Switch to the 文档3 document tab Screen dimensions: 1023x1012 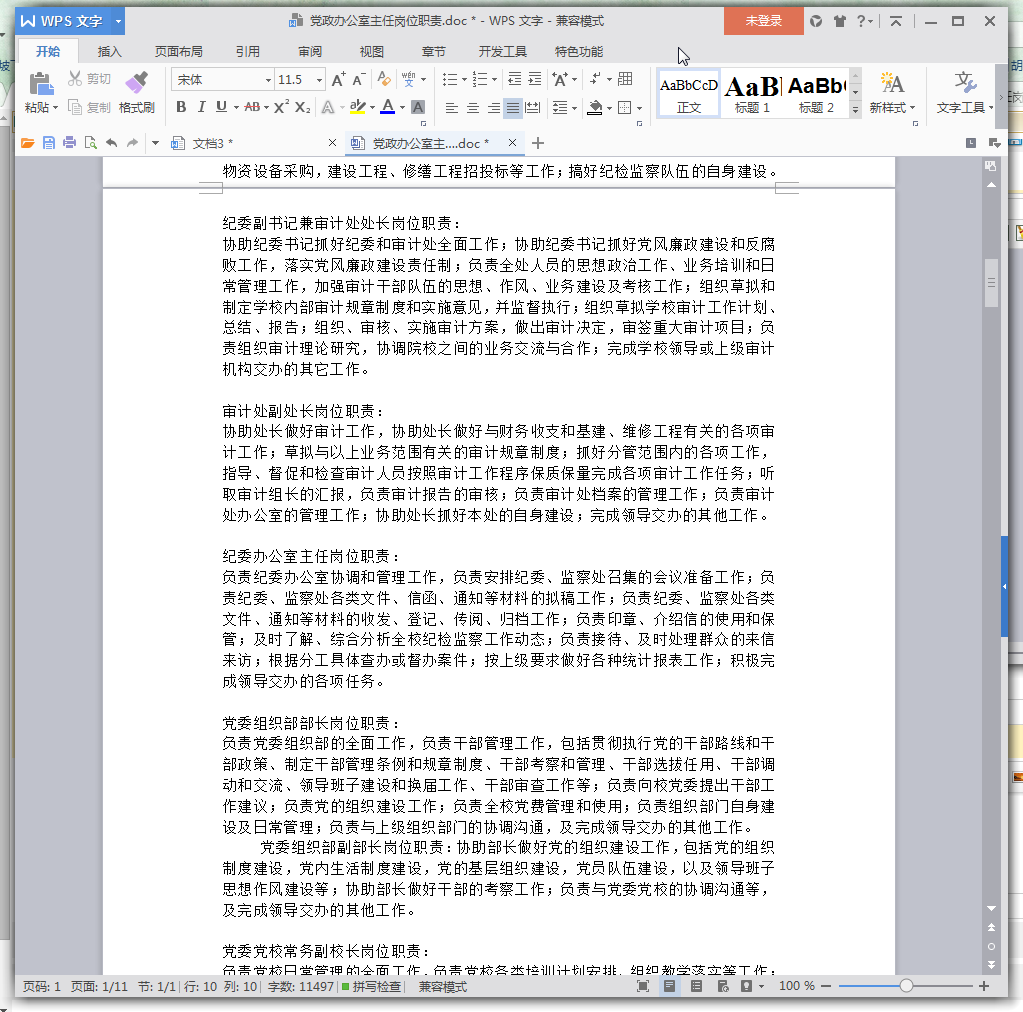click(x=212, y=144)
